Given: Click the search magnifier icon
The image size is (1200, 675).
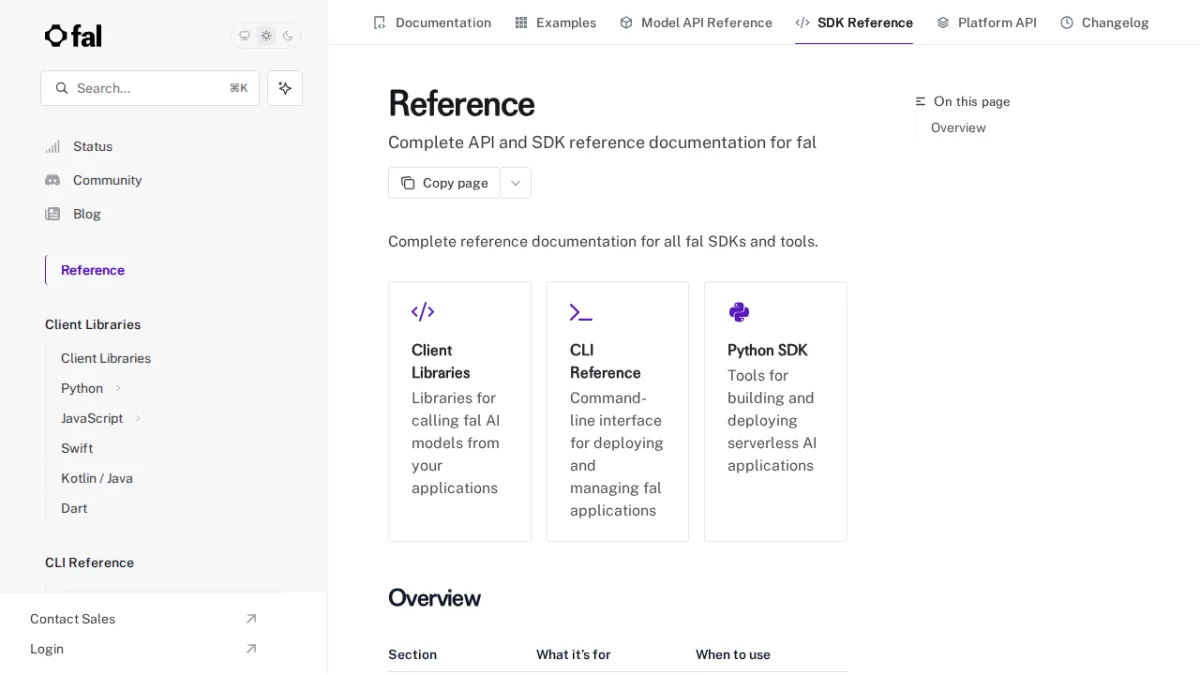Looking at the screenshot, I should pyautogui.click(x=62, y=88).
